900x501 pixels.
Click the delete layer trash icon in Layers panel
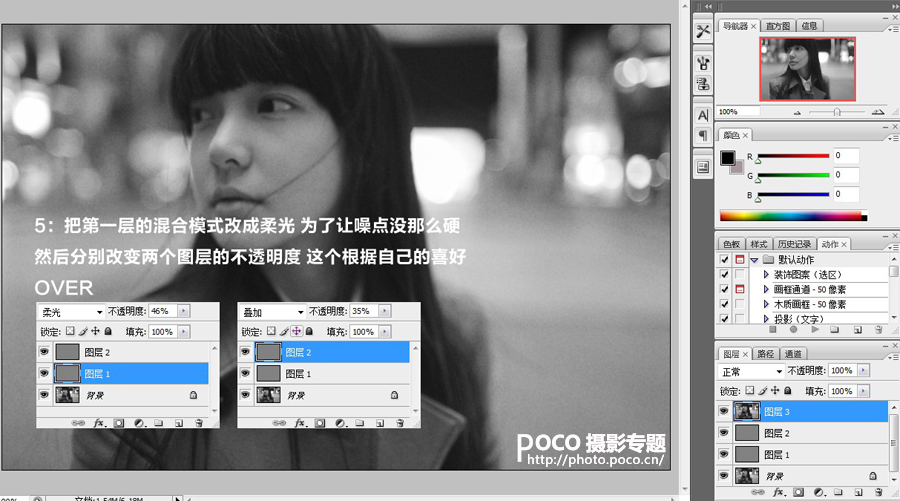(878, 492)
